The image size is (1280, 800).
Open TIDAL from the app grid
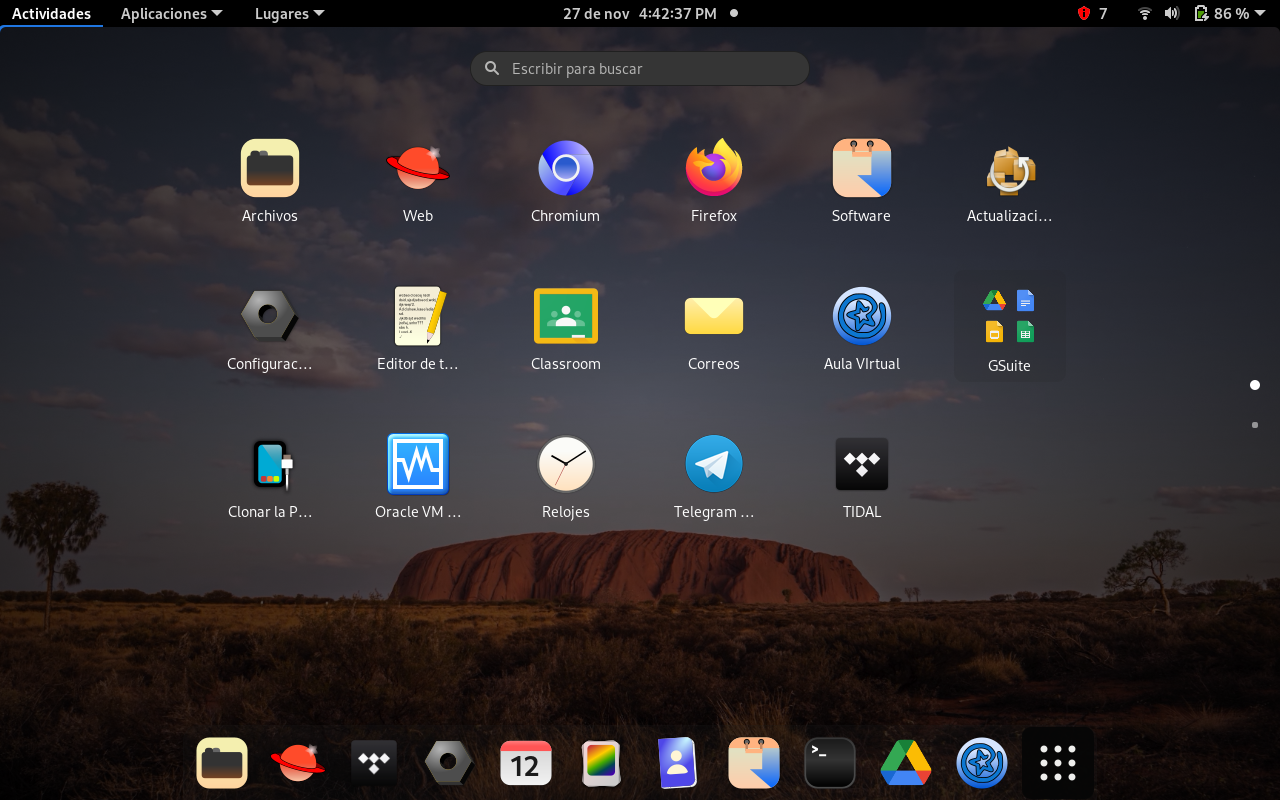click(862, 464)
